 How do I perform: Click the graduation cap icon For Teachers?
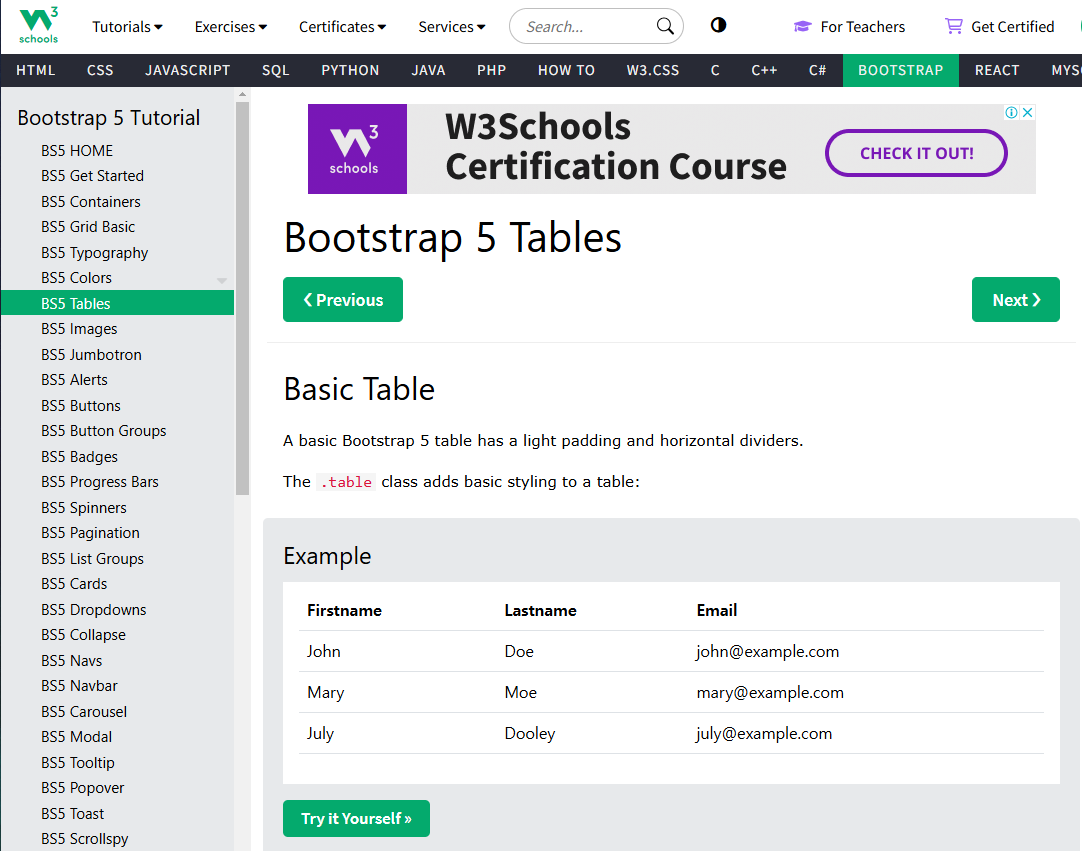coord(803,27)
